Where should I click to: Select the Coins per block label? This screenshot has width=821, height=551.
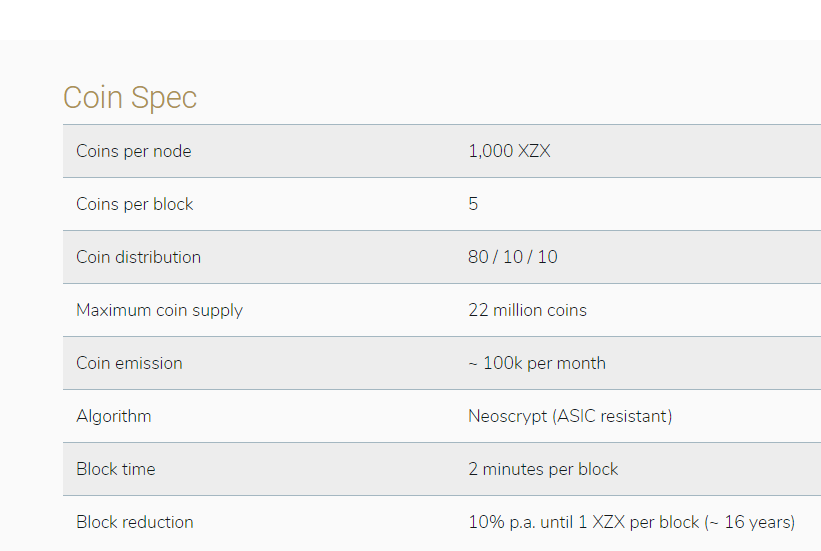click(134, 204)
